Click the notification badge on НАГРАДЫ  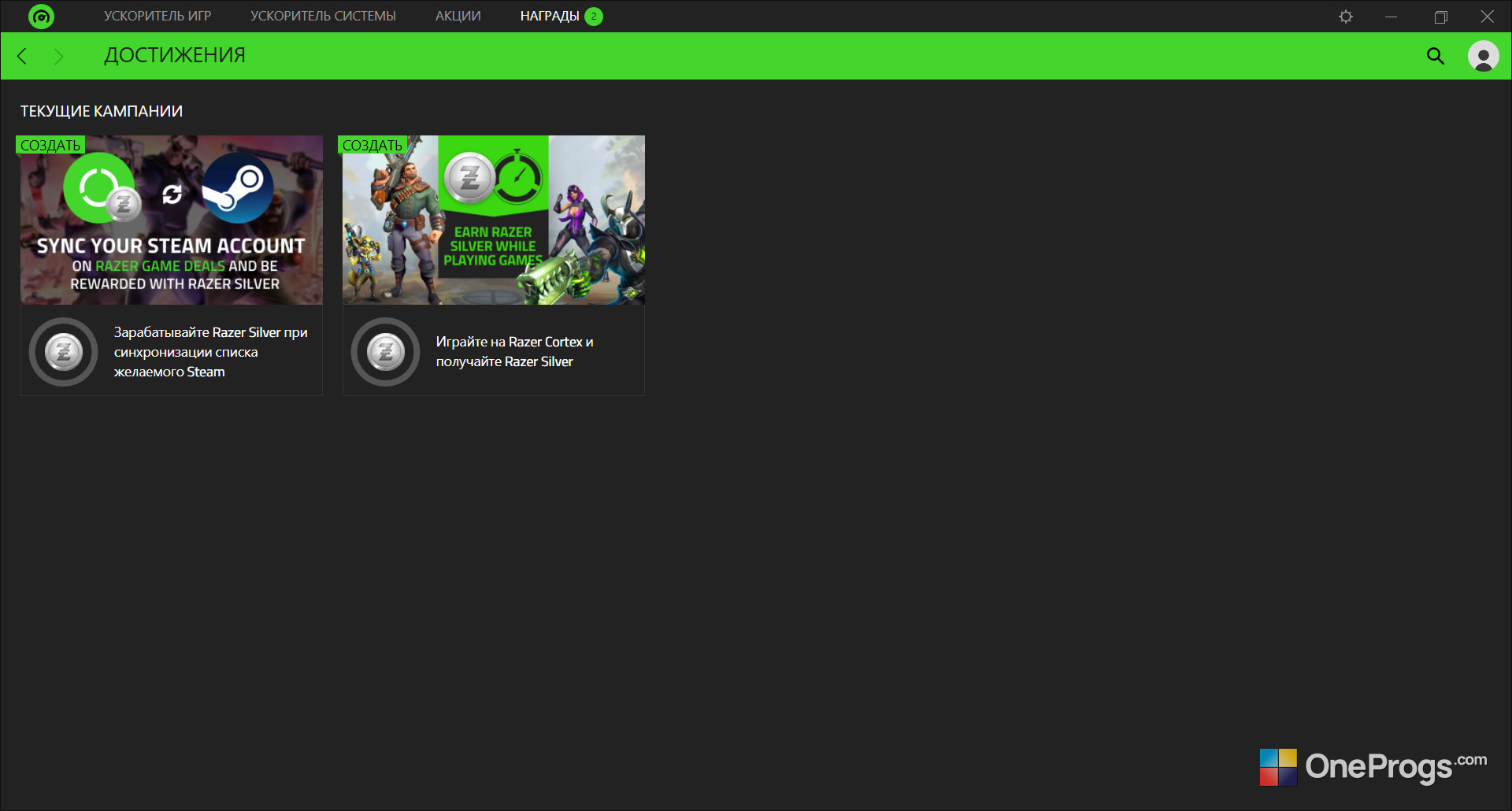coord(594,17)
